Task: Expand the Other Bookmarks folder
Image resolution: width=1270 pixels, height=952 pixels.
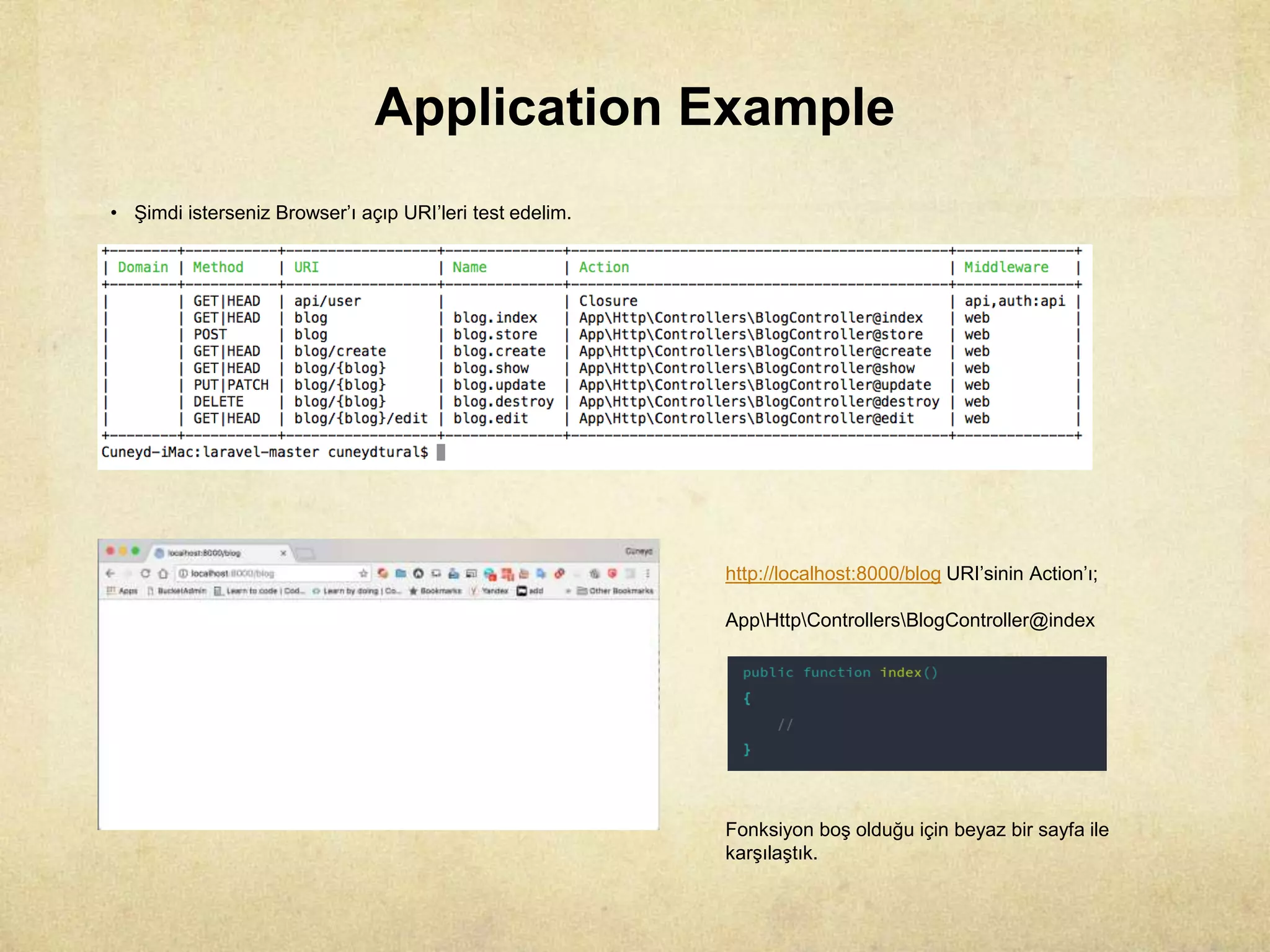Action: [x=615, y=591]
